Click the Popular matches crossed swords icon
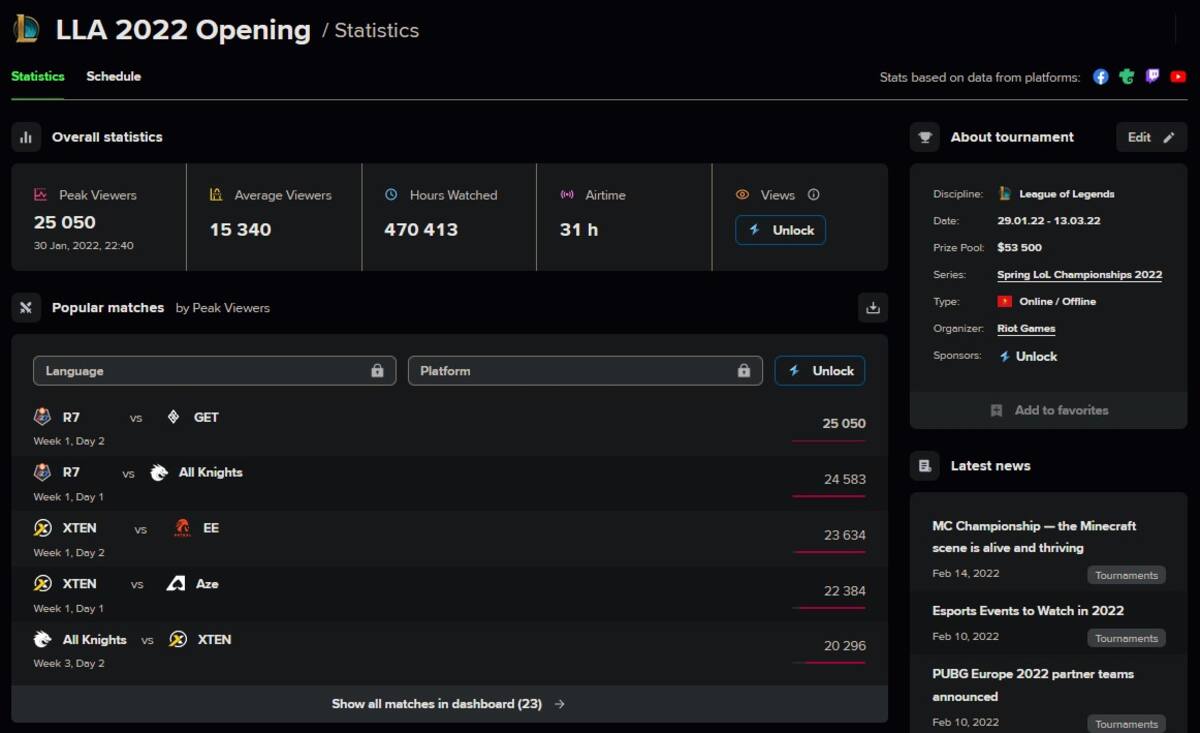This screenshot has width=1200, height=733. point(26,308)
